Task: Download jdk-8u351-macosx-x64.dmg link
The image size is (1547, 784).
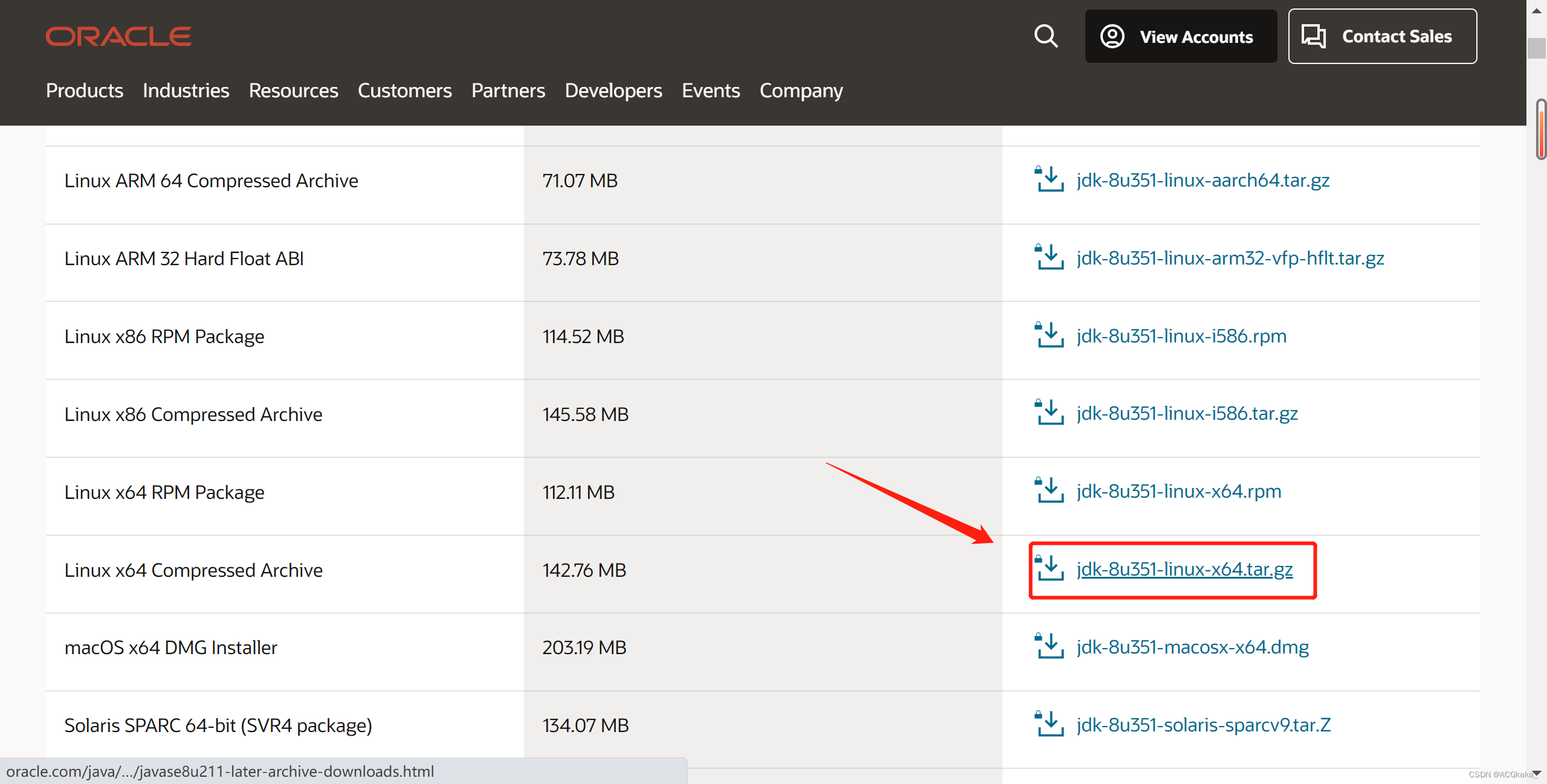Action: point(1193,647)
